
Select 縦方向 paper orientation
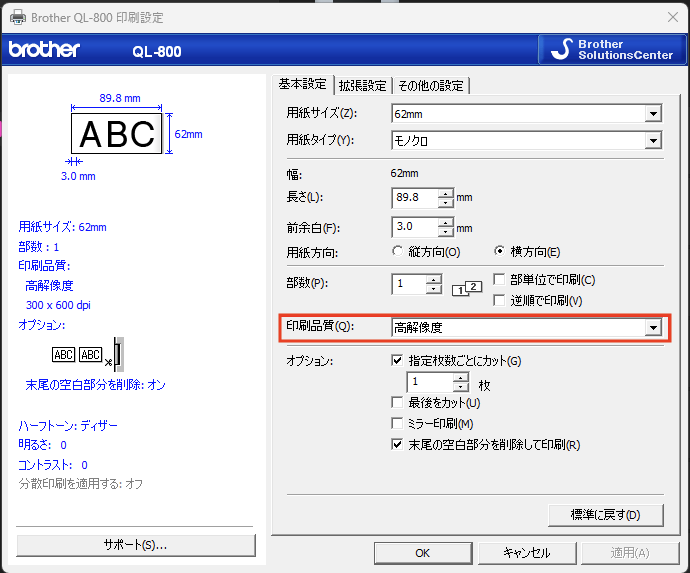(398, 252)
